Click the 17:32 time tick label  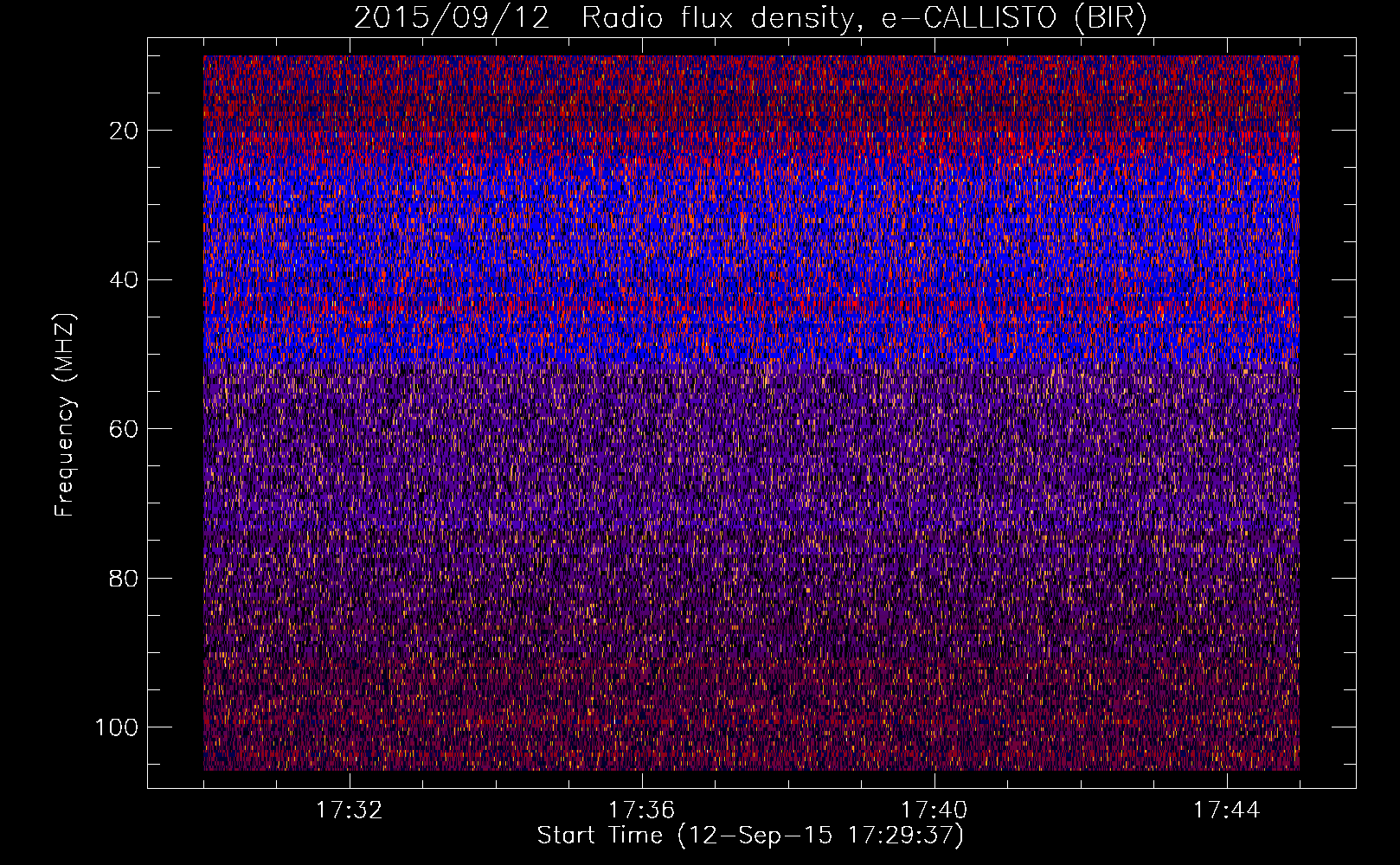[350, 811]
